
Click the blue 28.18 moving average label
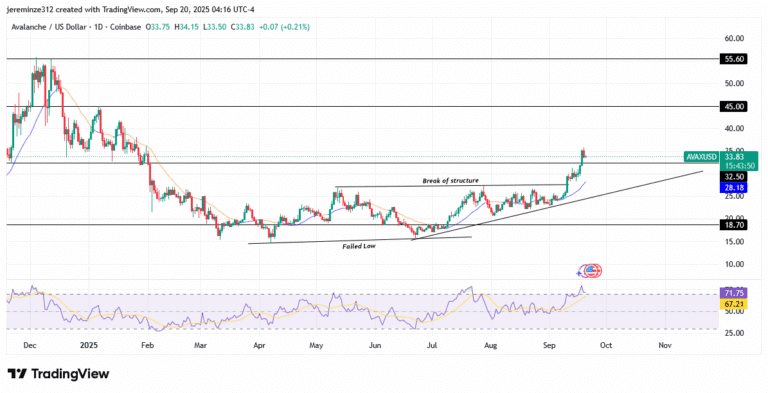[x=734, y=187]
